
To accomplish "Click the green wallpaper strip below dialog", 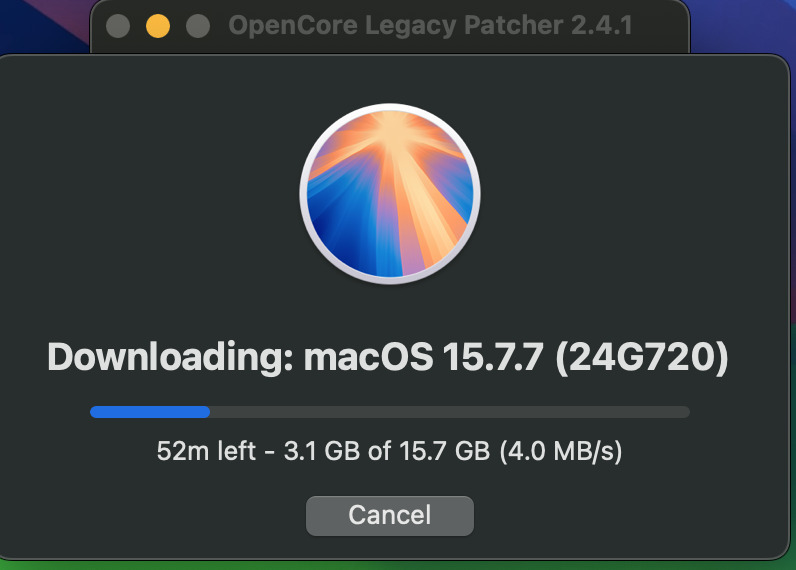I will 396,565.
